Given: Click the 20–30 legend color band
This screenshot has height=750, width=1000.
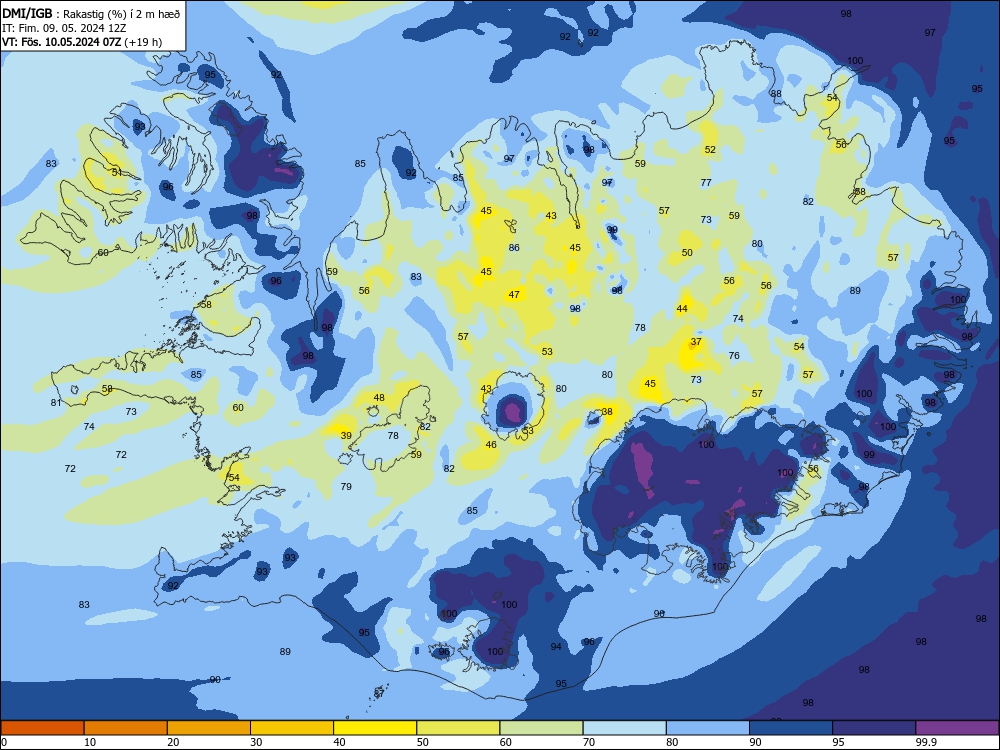Looking at the screenshot, I should (209, 728).
